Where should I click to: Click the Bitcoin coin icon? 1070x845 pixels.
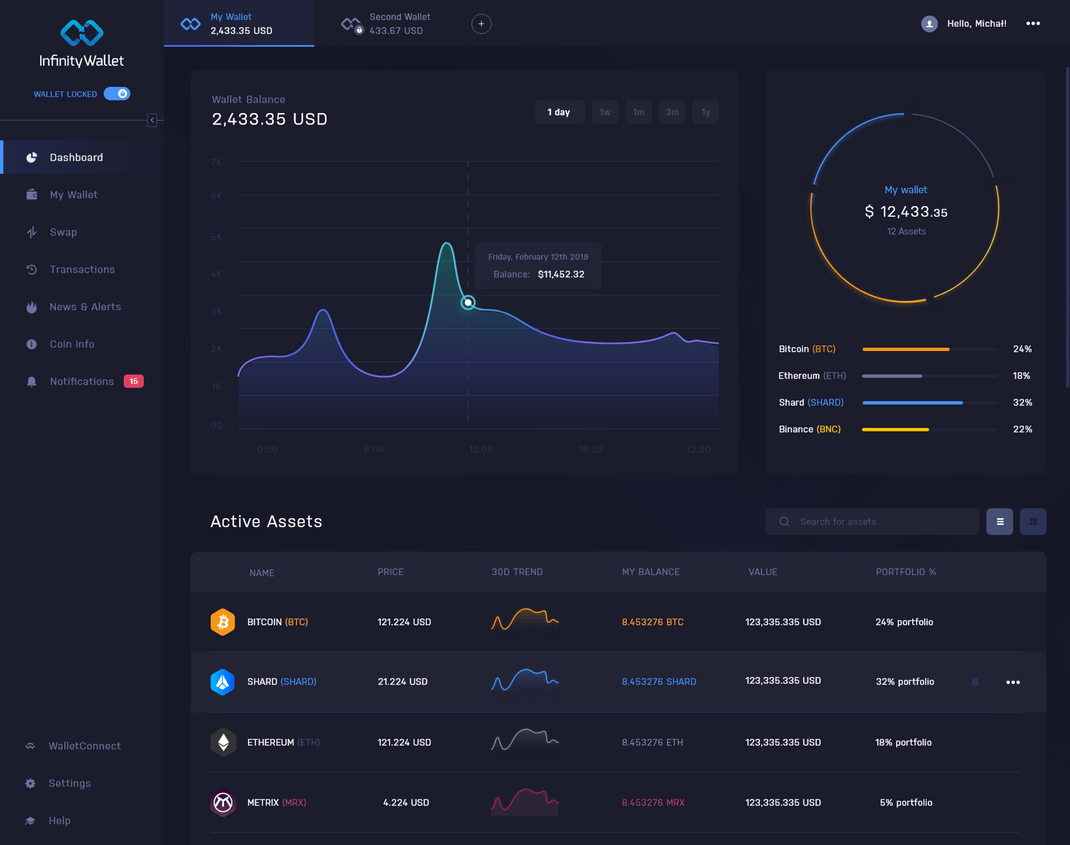[222, 622]
